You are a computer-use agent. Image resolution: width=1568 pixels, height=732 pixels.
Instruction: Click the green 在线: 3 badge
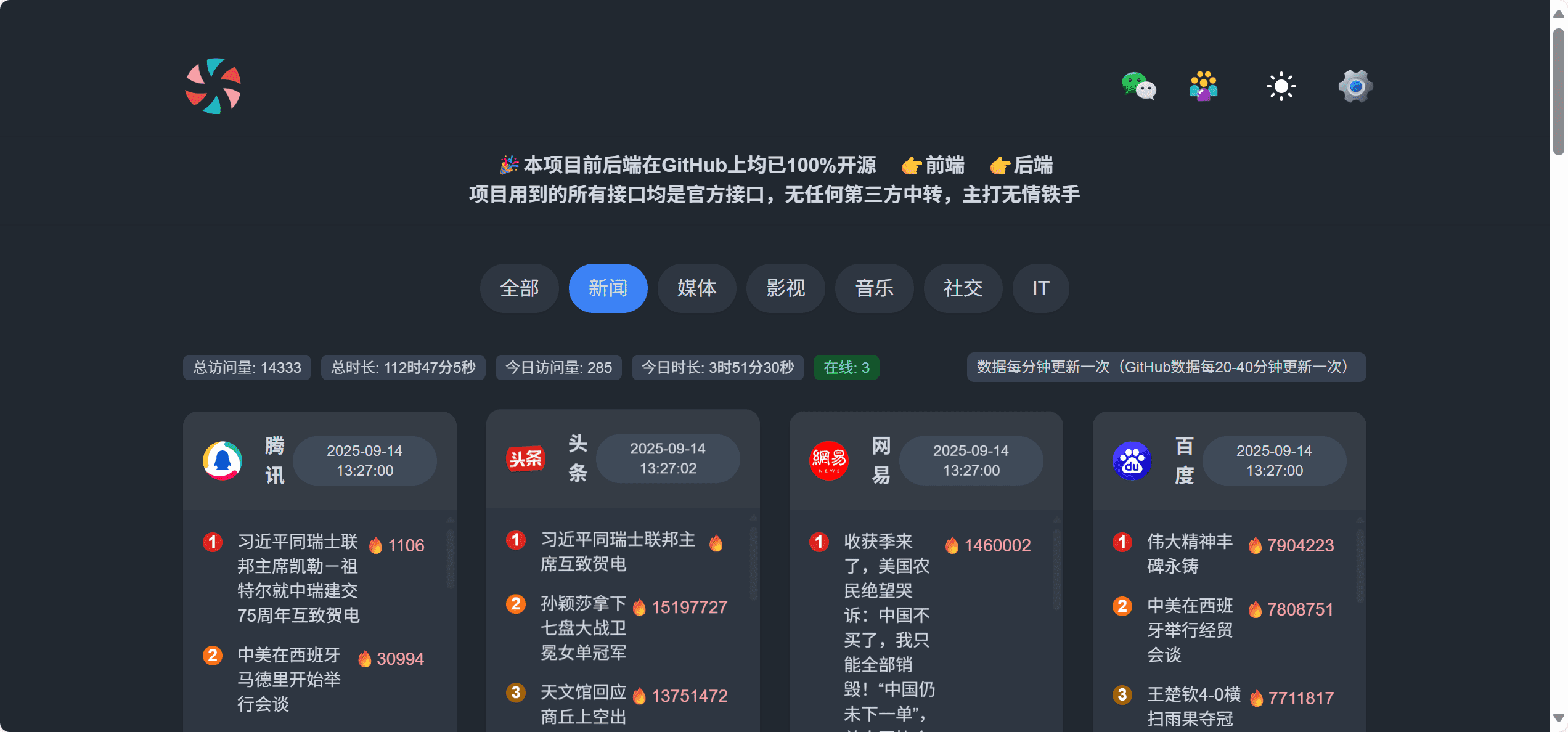[846, 367]
